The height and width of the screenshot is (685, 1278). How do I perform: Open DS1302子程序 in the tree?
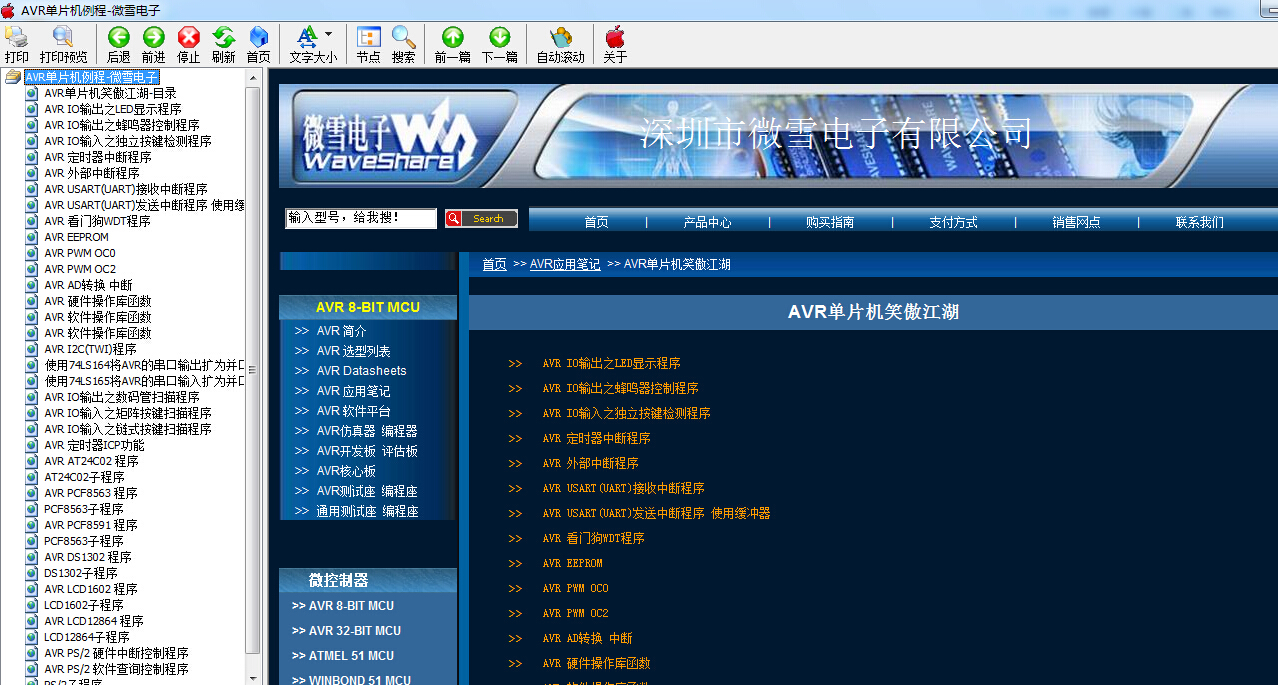pyautogui.click(x=81, y=573)
